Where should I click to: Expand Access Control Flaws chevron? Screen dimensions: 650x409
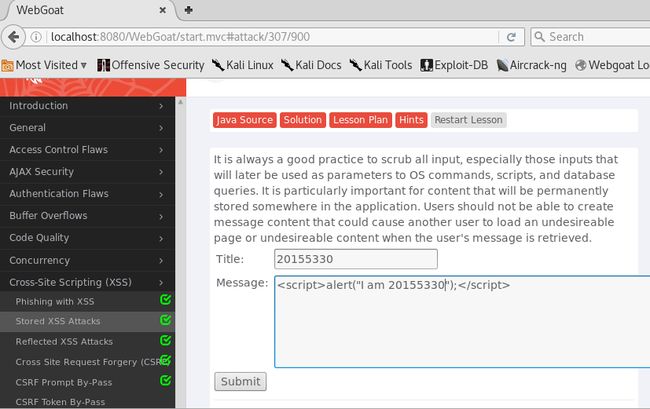(x=161, y=150)
